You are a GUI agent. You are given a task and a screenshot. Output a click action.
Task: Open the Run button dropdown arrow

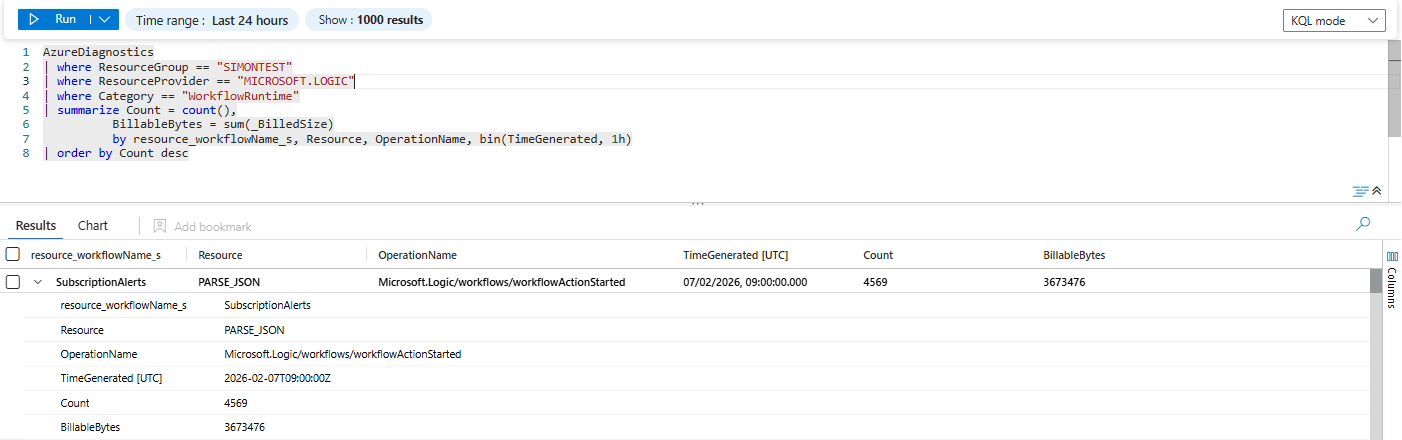[x=104, y=19]
